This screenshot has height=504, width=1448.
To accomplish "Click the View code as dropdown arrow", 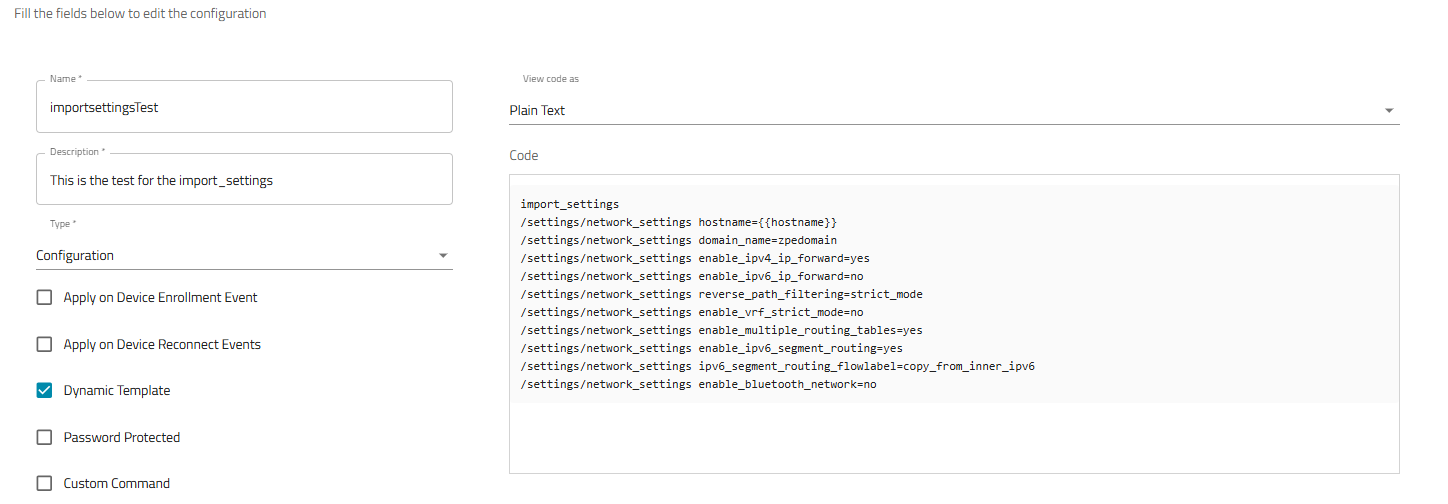I will click(x=1389, y=111).
